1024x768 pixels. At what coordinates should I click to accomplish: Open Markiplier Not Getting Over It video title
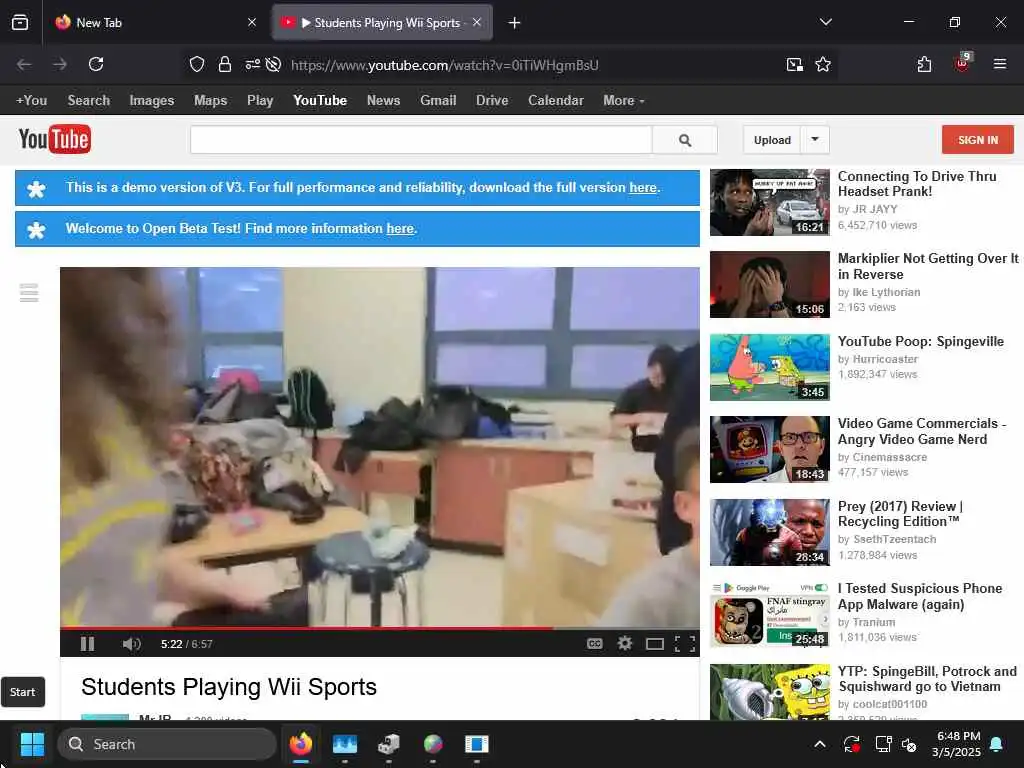928,266
